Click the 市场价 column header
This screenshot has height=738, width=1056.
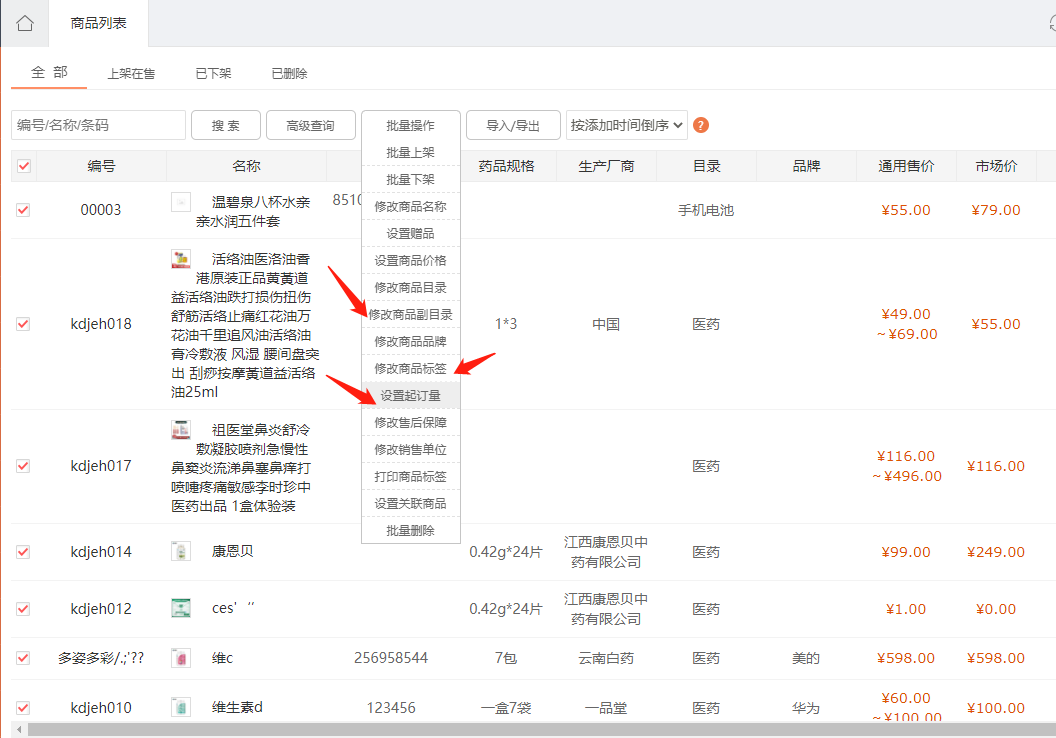[x=996, y=166]
